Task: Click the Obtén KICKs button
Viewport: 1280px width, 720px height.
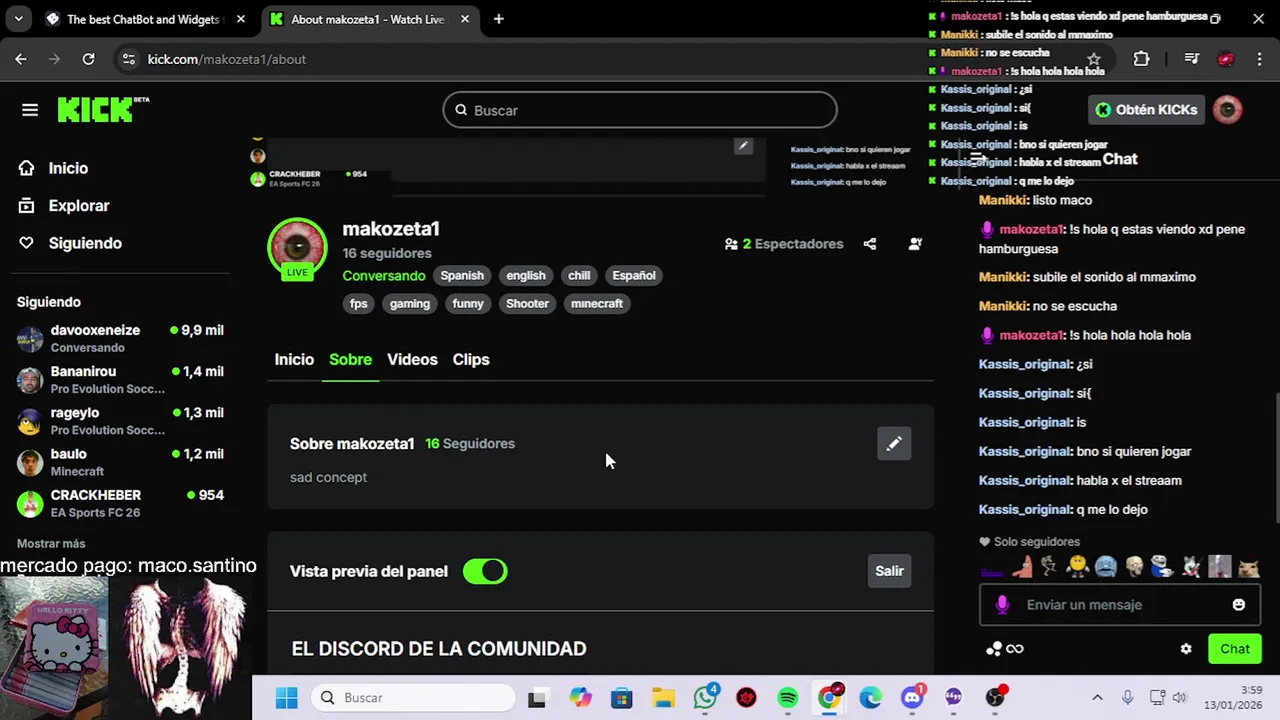Action: pyautogui.click(x=1146, y=110)
